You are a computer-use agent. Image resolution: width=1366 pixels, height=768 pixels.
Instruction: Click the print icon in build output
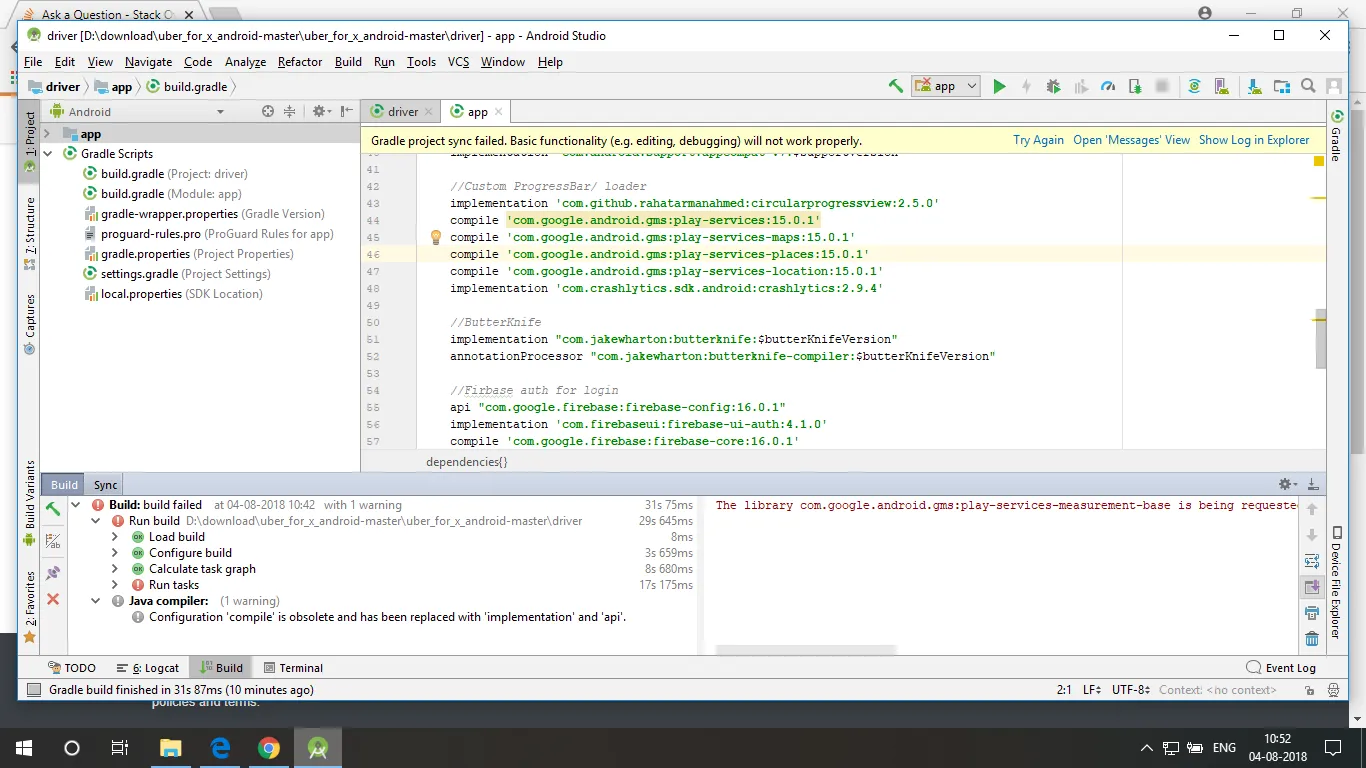1312,613
